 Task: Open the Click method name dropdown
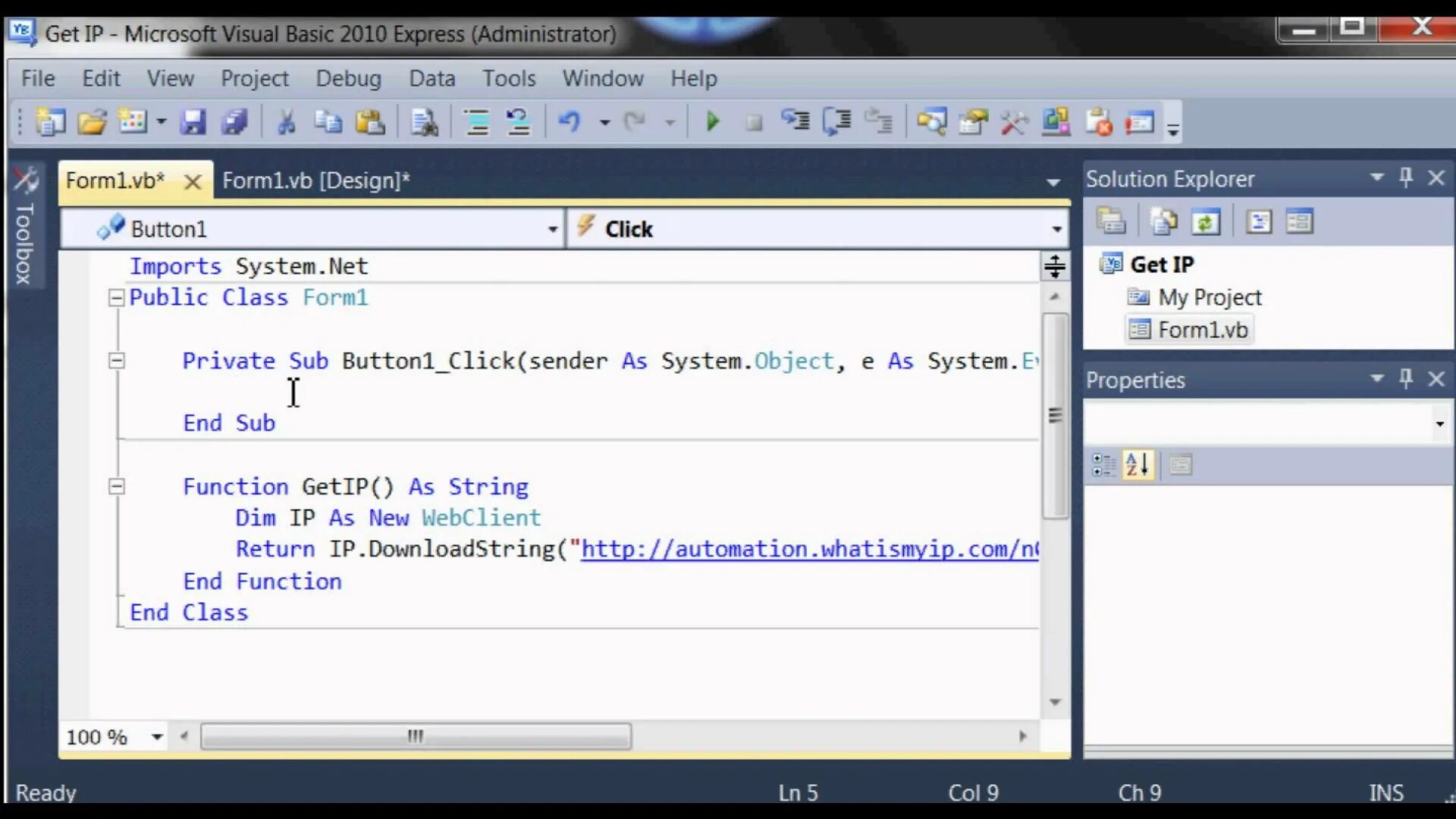pyautogui.click(x=1056, y=229)
